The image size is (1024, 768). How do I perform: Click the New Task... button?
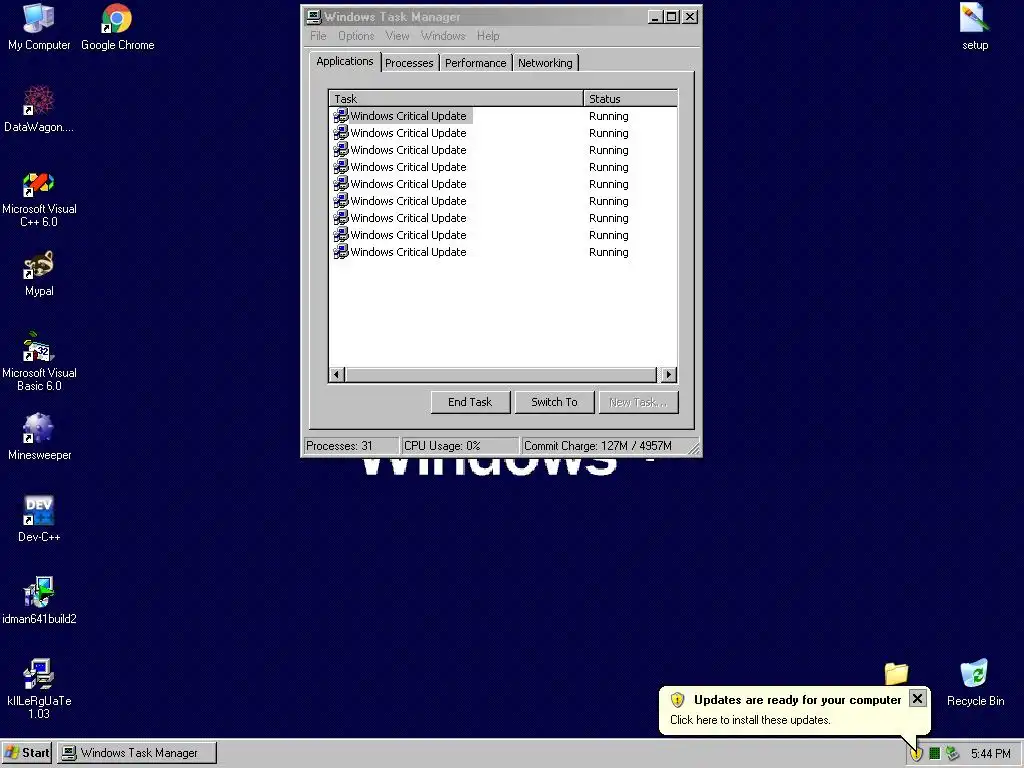click(638, 402)
